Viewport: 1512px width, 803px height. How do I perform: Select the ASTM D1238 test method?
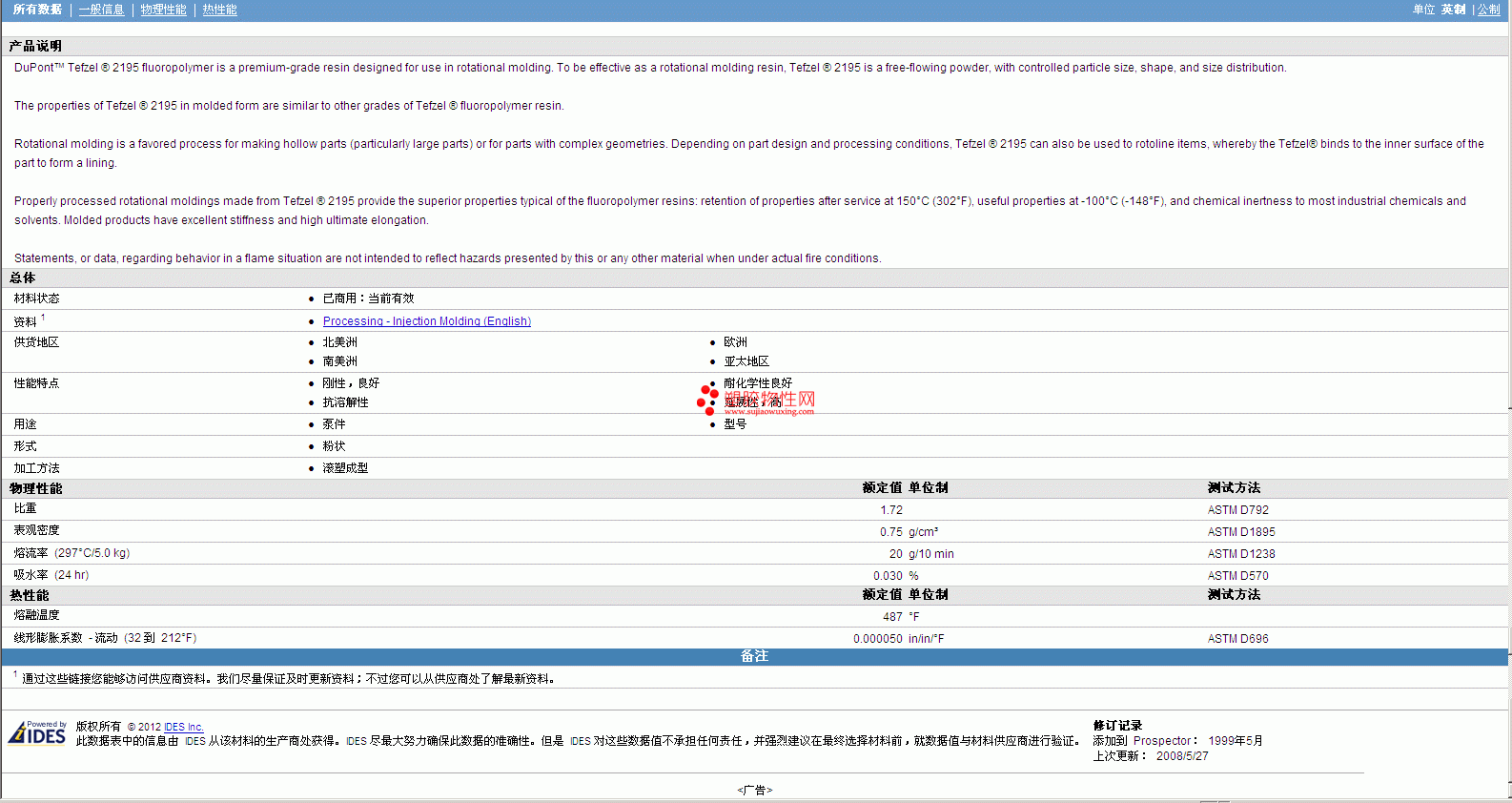pyautogui.click(x=1241, y=554)
